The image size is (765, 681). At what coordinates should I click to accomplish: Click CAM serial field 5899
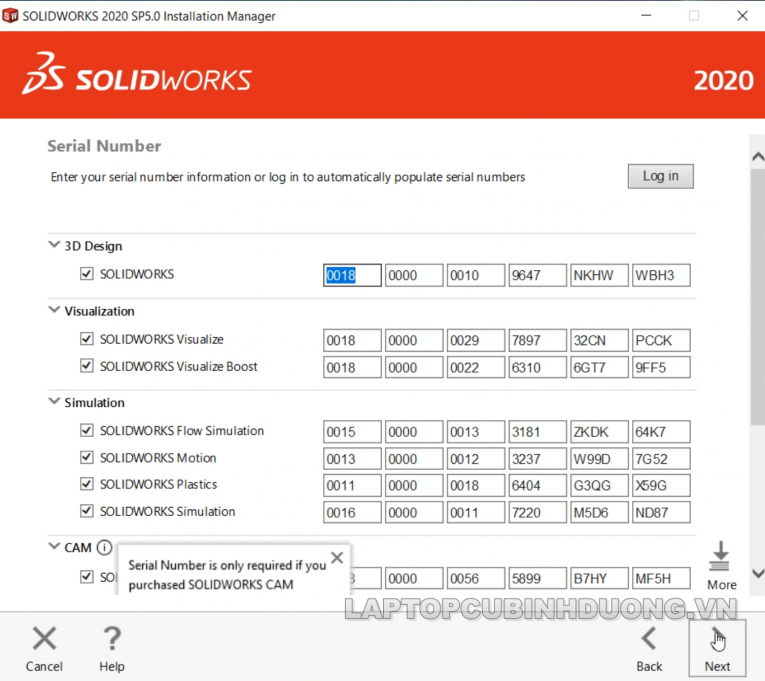[x=538, y=578]
